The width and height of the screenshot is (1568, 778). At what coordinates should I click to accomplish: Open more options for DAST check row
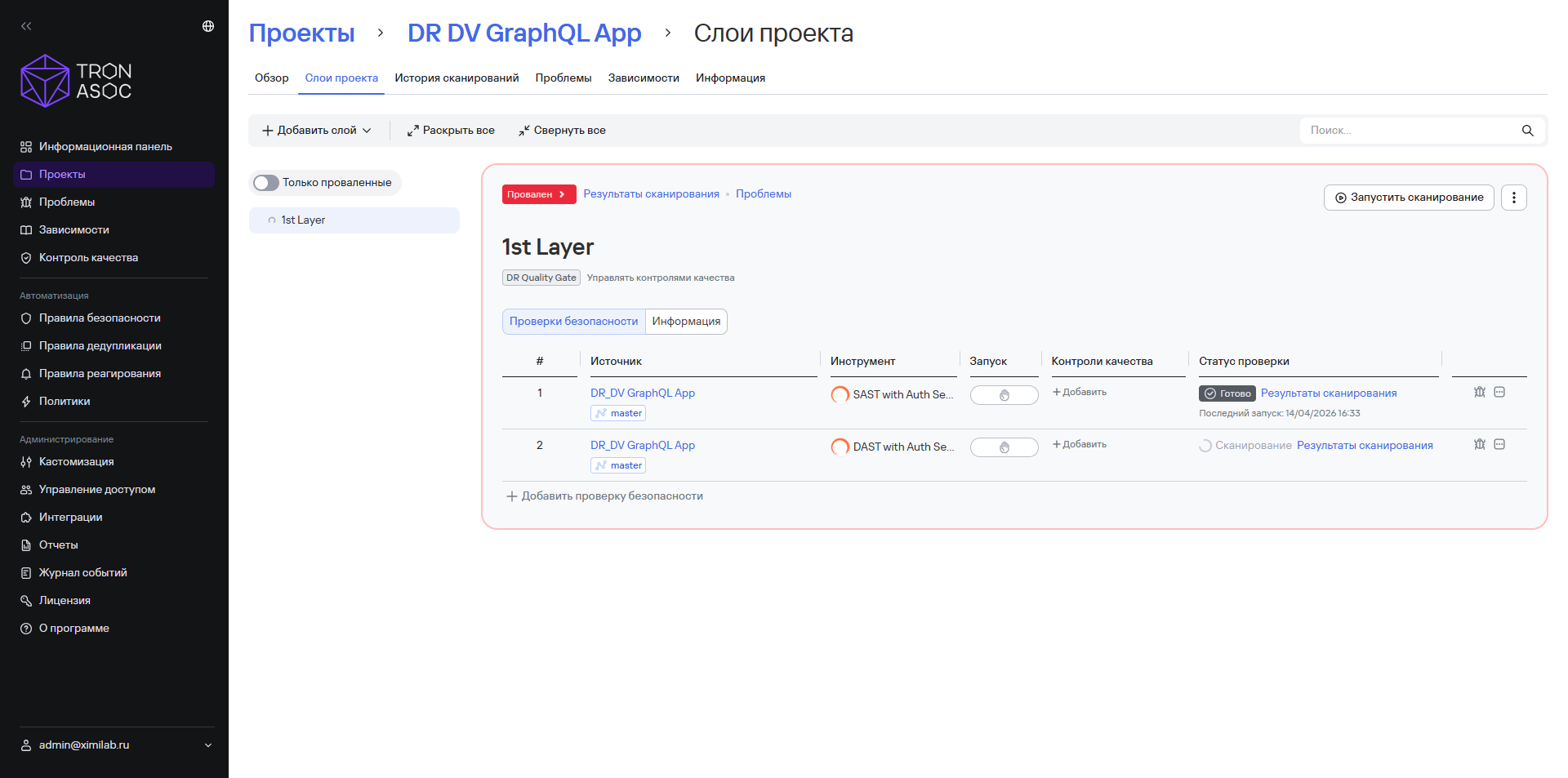coord(1499,444)
